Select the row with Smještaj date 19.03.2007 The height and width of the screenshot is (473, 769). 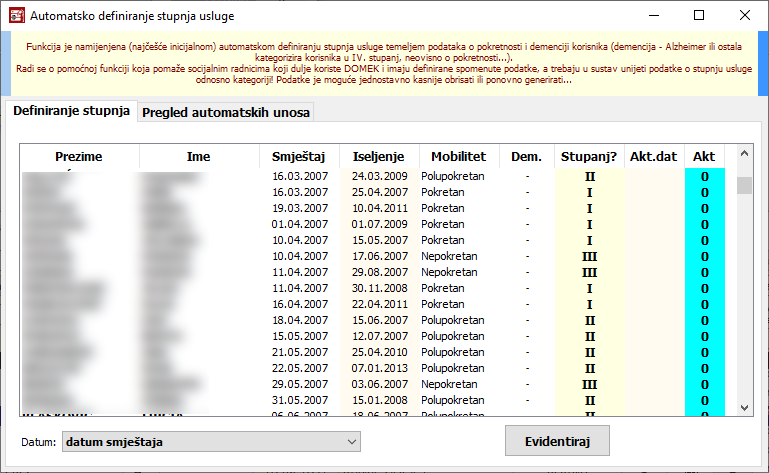pos(299,208)
